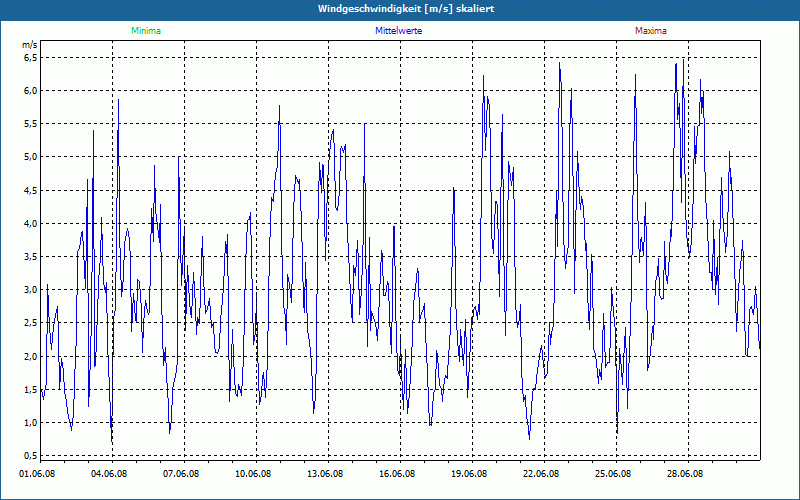
Task: Click the 5,0 y-axis value
Action: pyautogui.click(x=31, y=157)
